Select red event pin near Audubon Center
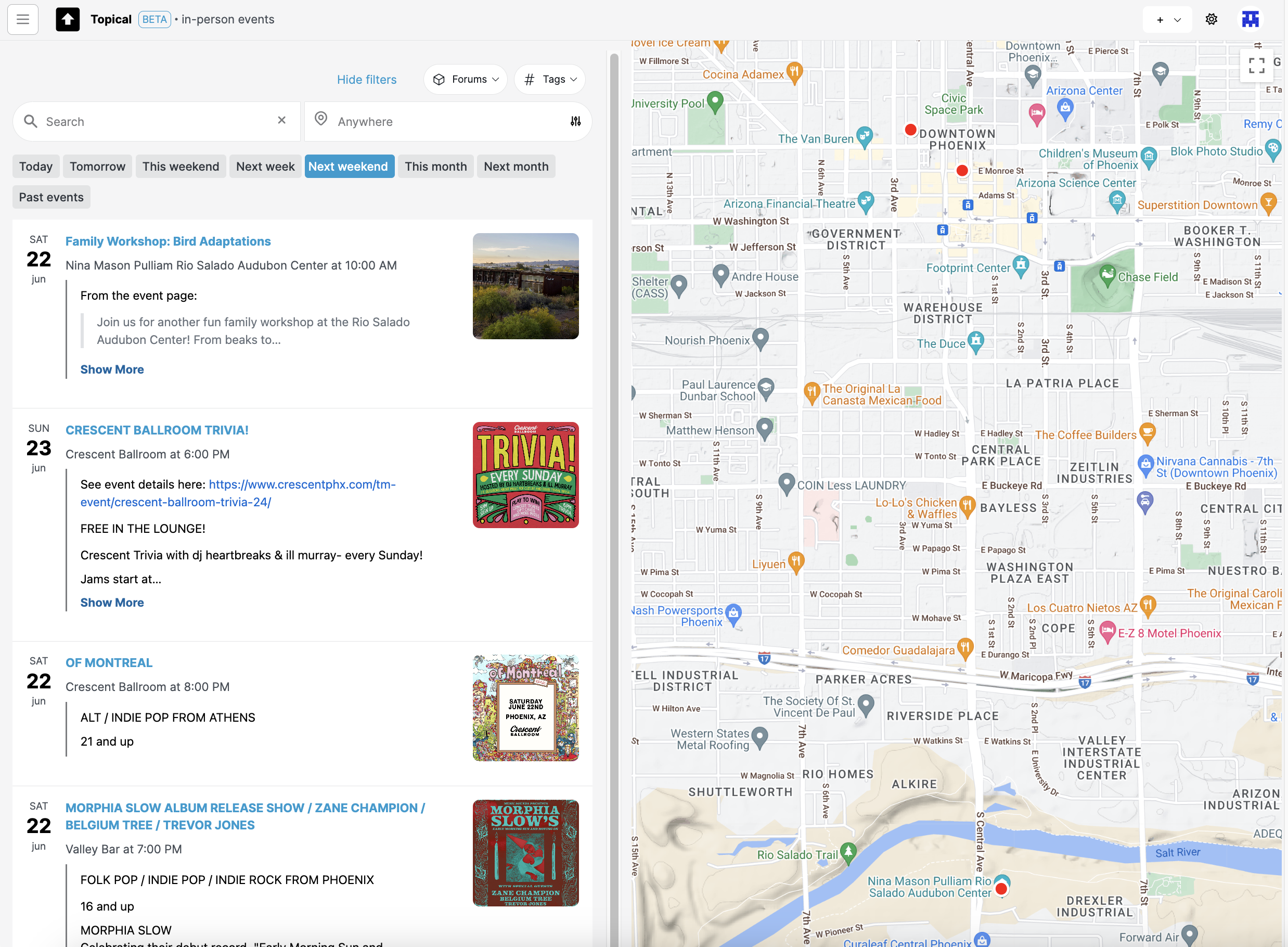Screen dimensions: 1288x947 point(1001,889)
